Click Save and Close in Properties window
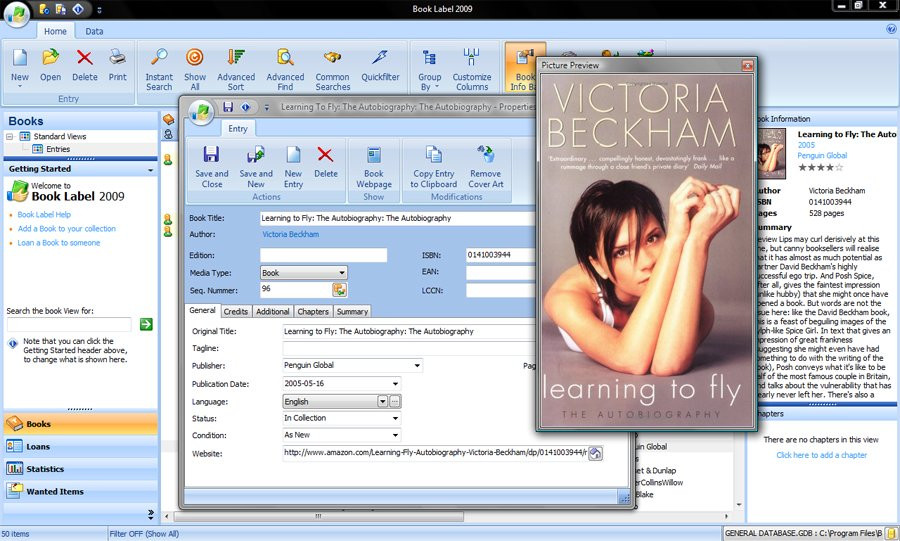The height and width of the screenshot is (541, 900). click(x=211, y=166)
